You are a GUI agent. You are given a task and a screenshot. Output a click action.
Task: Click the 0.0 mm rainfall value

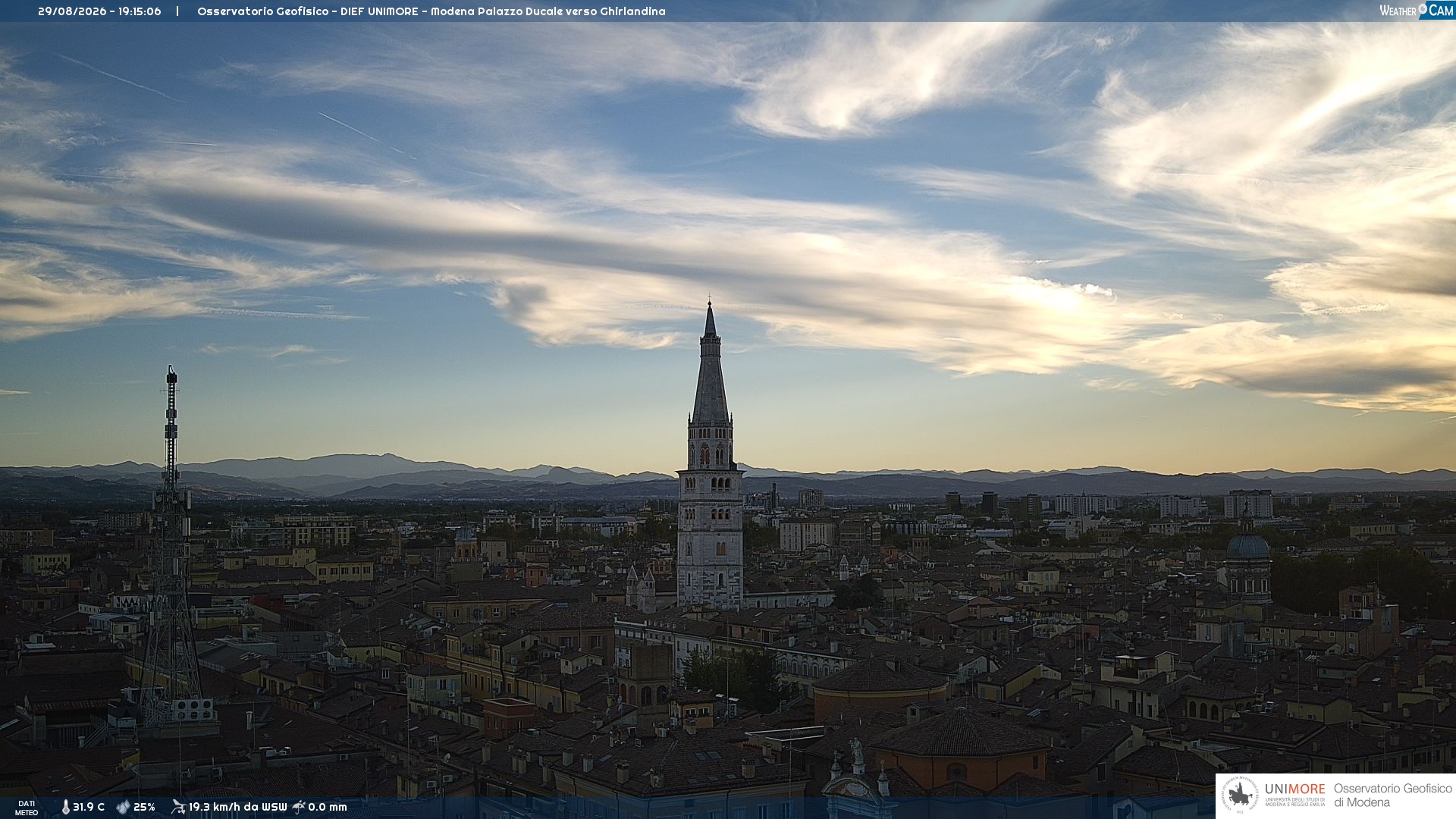(328, 808)
